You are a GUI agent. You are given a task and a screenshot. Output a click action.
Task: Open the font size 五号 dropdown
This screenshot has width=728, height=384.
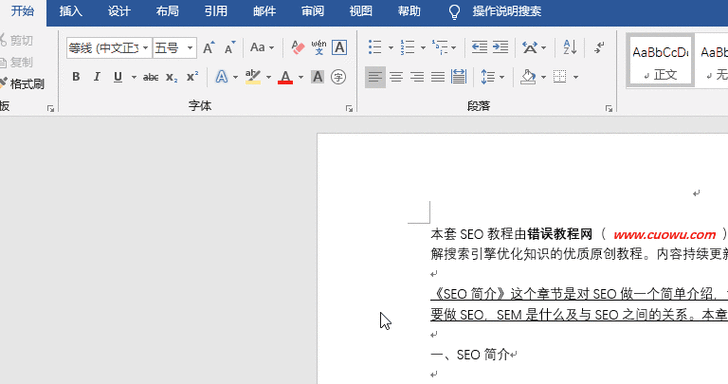click(x=190, y=48)
